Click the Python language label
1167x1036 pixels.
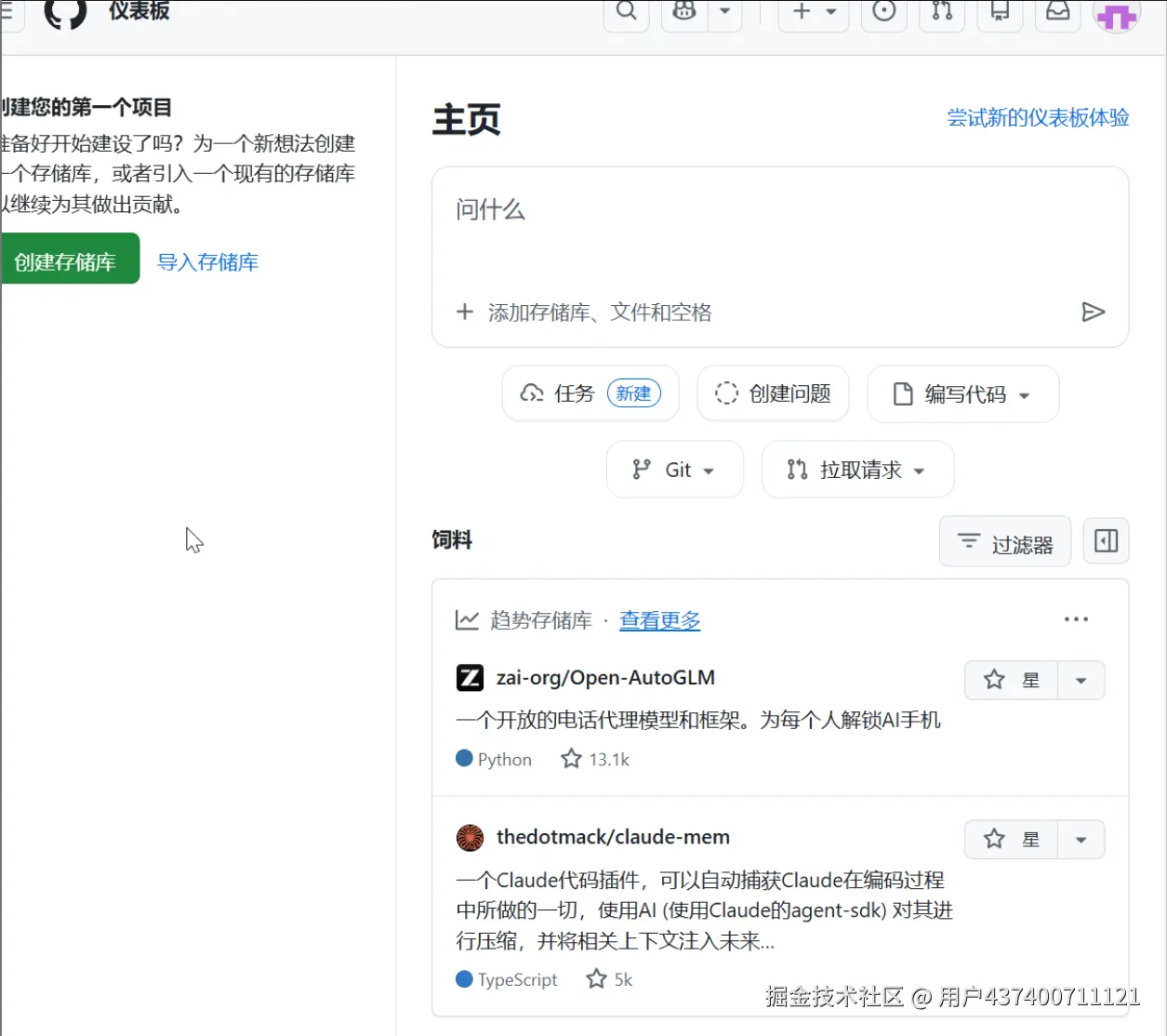point(494,760)
